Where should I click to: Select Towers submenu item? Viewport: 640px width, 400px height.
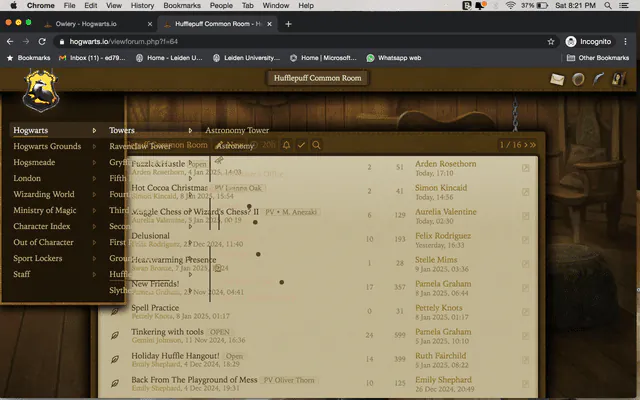point(122,130)
